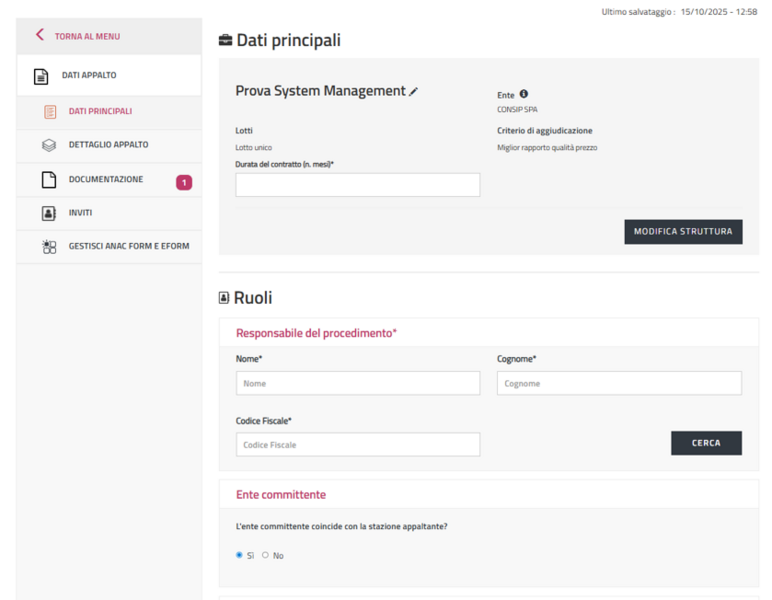Image resolution: width=772 pixels, height=600 pixels.
Task: Click into the Codice Fiscale input field
Action: [357, 444]
